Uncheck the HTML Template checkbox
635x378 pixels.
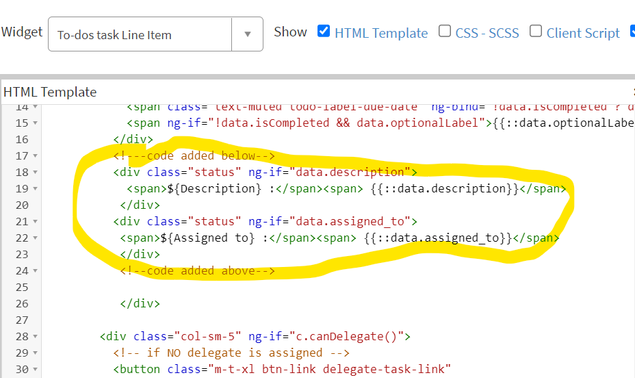pos(323,31)
